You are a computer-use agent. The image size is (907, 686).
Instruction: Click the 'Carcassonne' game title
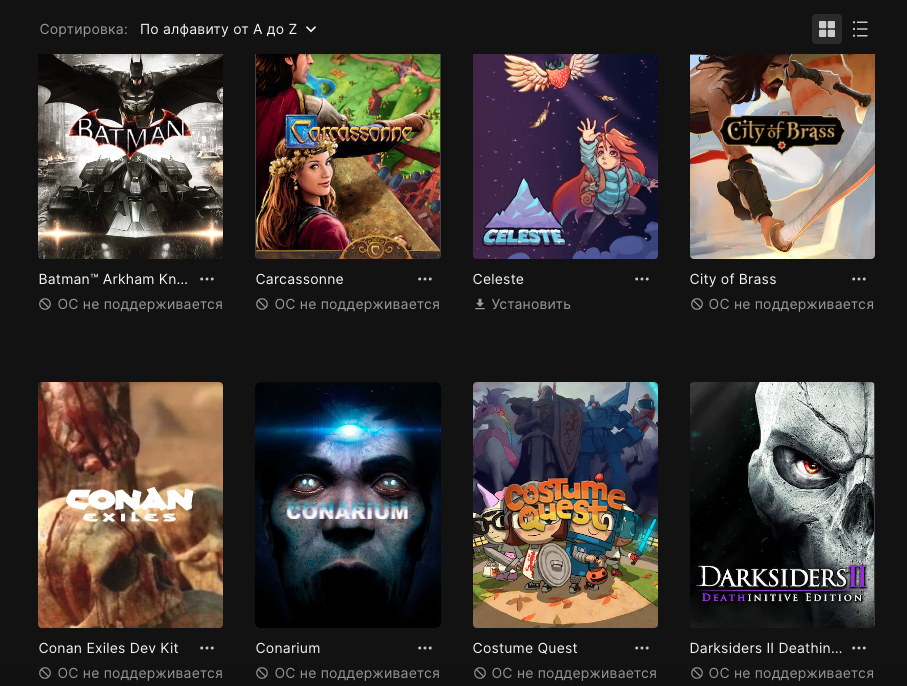tap(300, 279)
